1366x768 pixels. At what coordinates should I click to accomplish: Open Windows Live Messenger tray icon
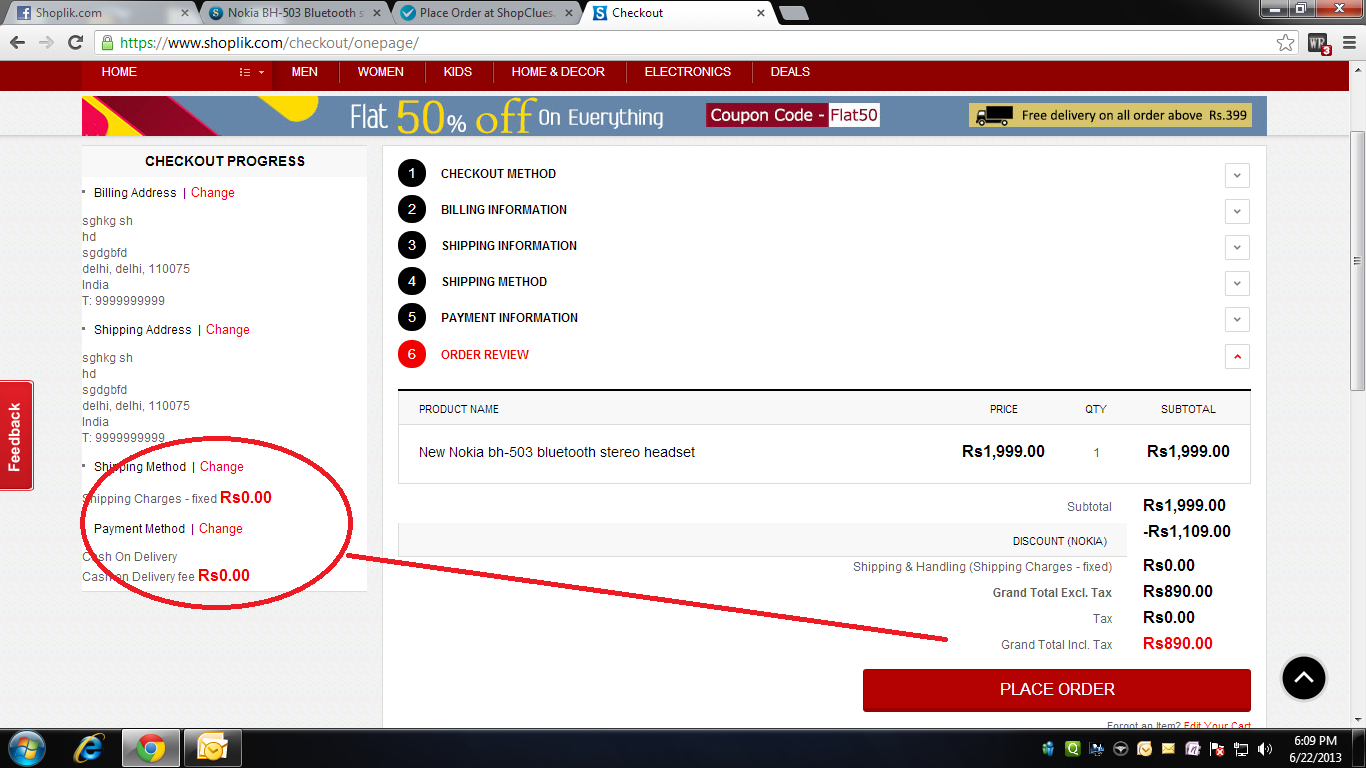tap(1049, 749)
